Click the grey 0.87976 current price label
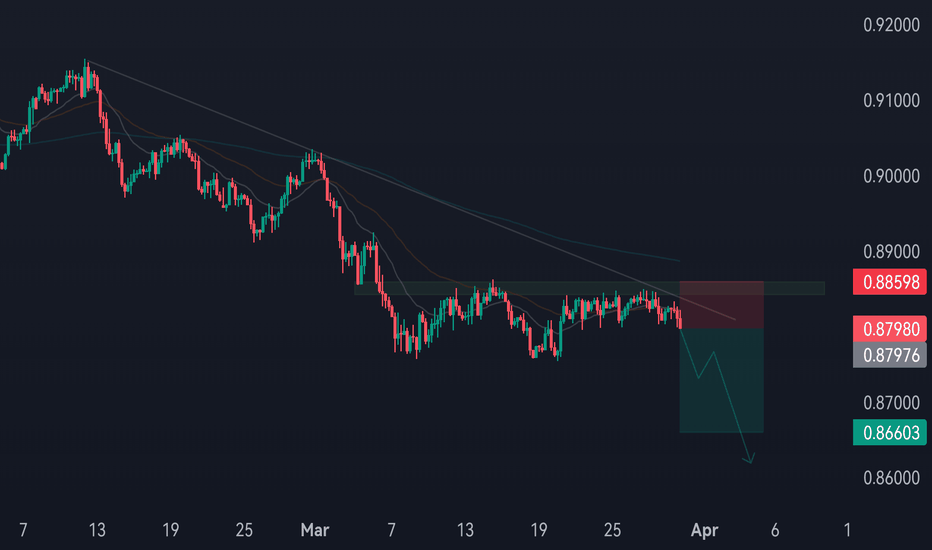The height and width of the screenshot is (550, 932). pos(889,355)
